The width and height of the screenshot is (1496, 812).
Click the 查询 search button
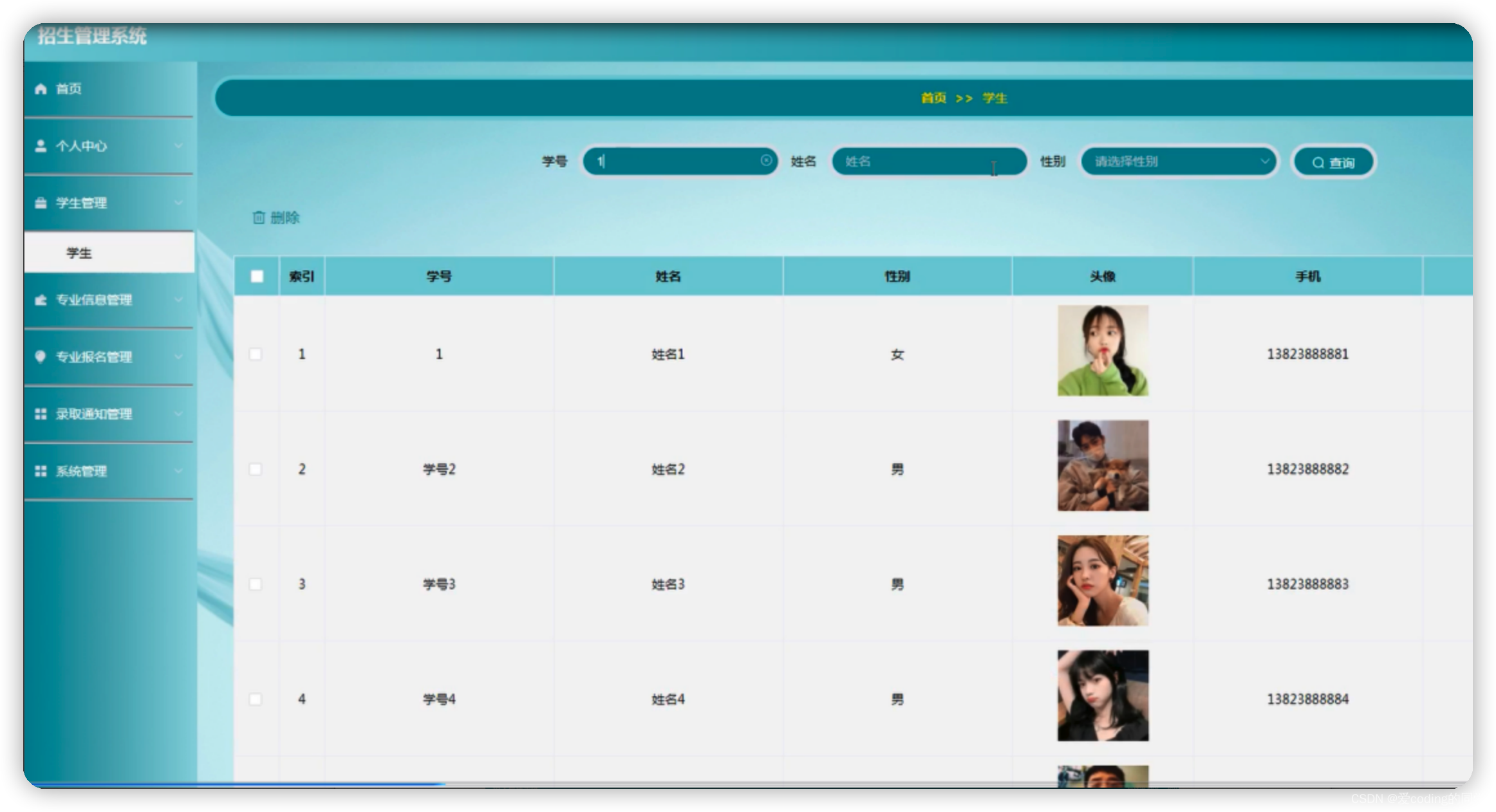[x=1334, y=162]
